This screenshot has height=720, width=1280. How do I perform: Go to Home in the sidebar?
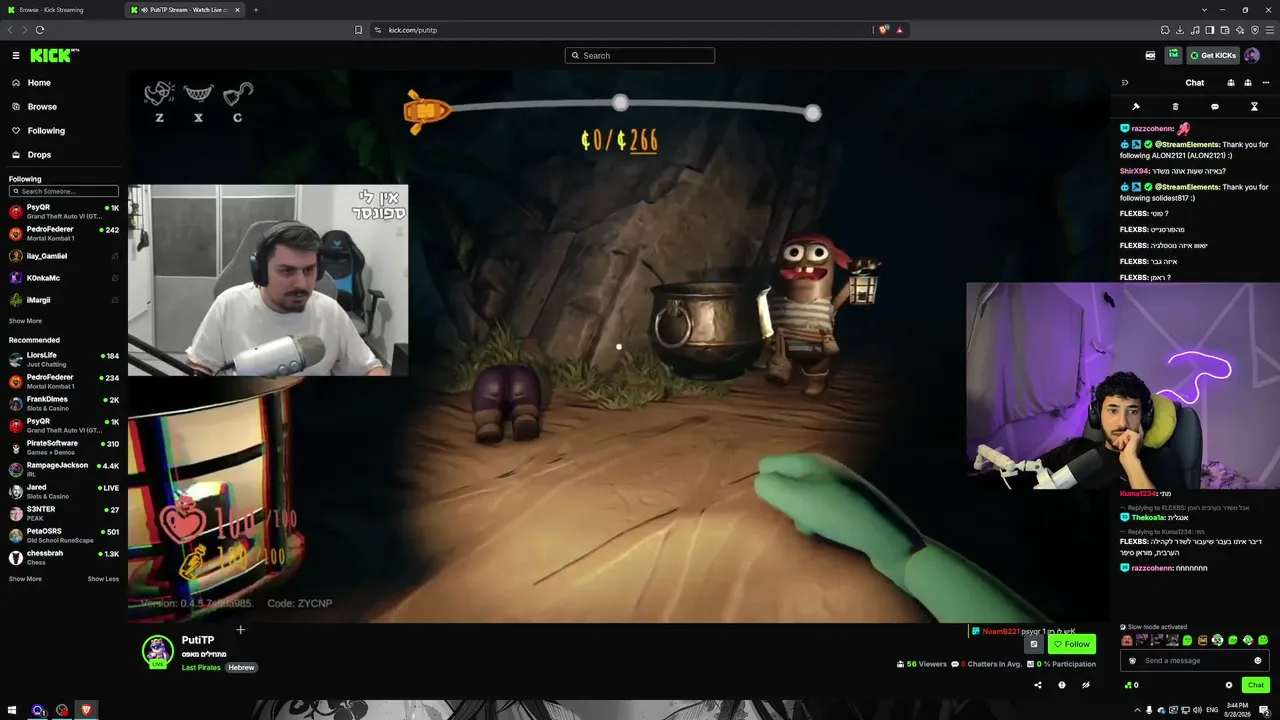click(39, 83)
